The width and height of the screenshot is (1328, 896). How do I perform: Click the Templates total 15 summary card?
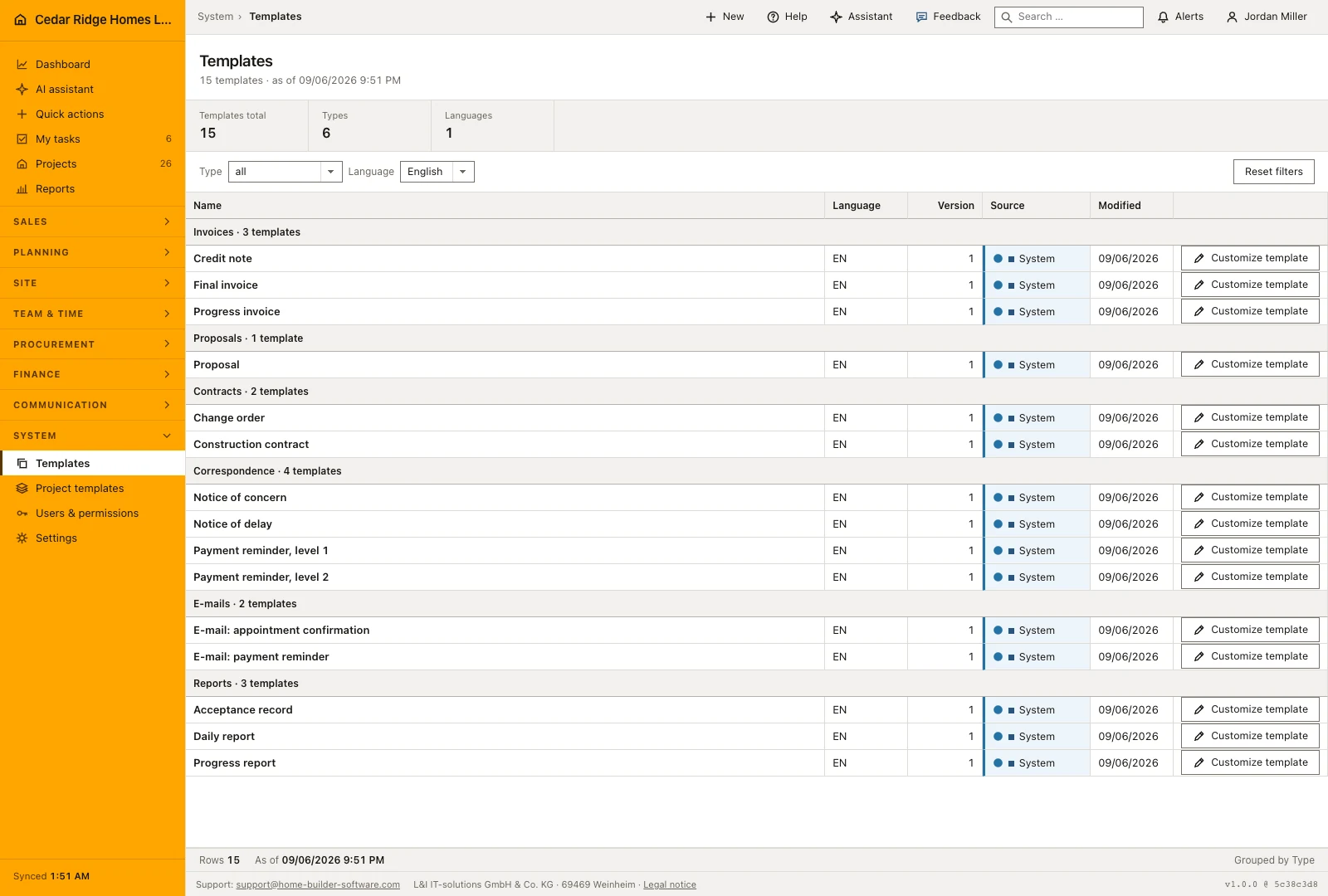247,126
